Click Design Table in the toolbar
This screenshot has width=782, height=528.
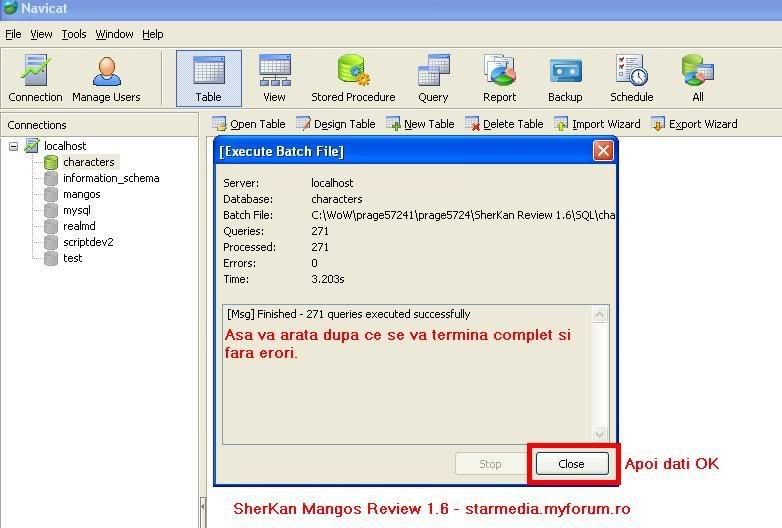pos(336,124)
